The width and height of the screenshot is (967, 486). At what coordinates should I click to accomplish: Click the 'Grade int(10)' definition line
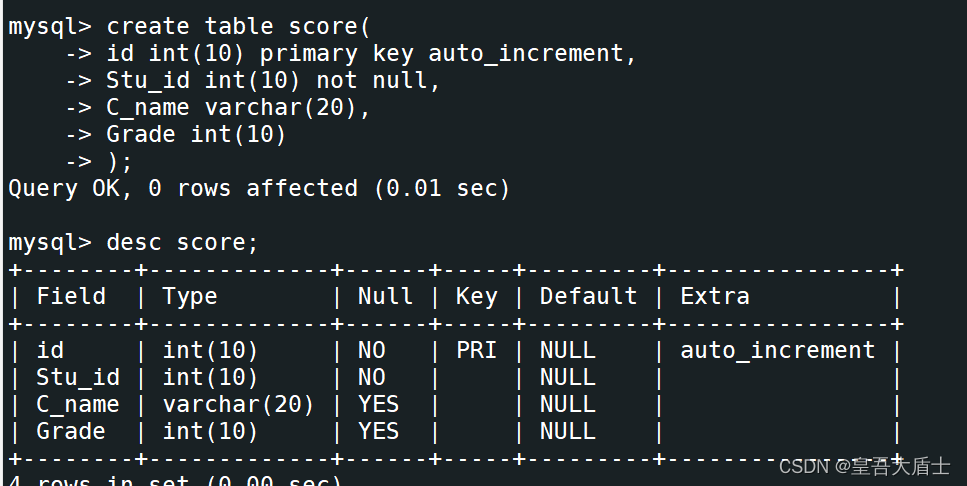click(x=196, y=134)
